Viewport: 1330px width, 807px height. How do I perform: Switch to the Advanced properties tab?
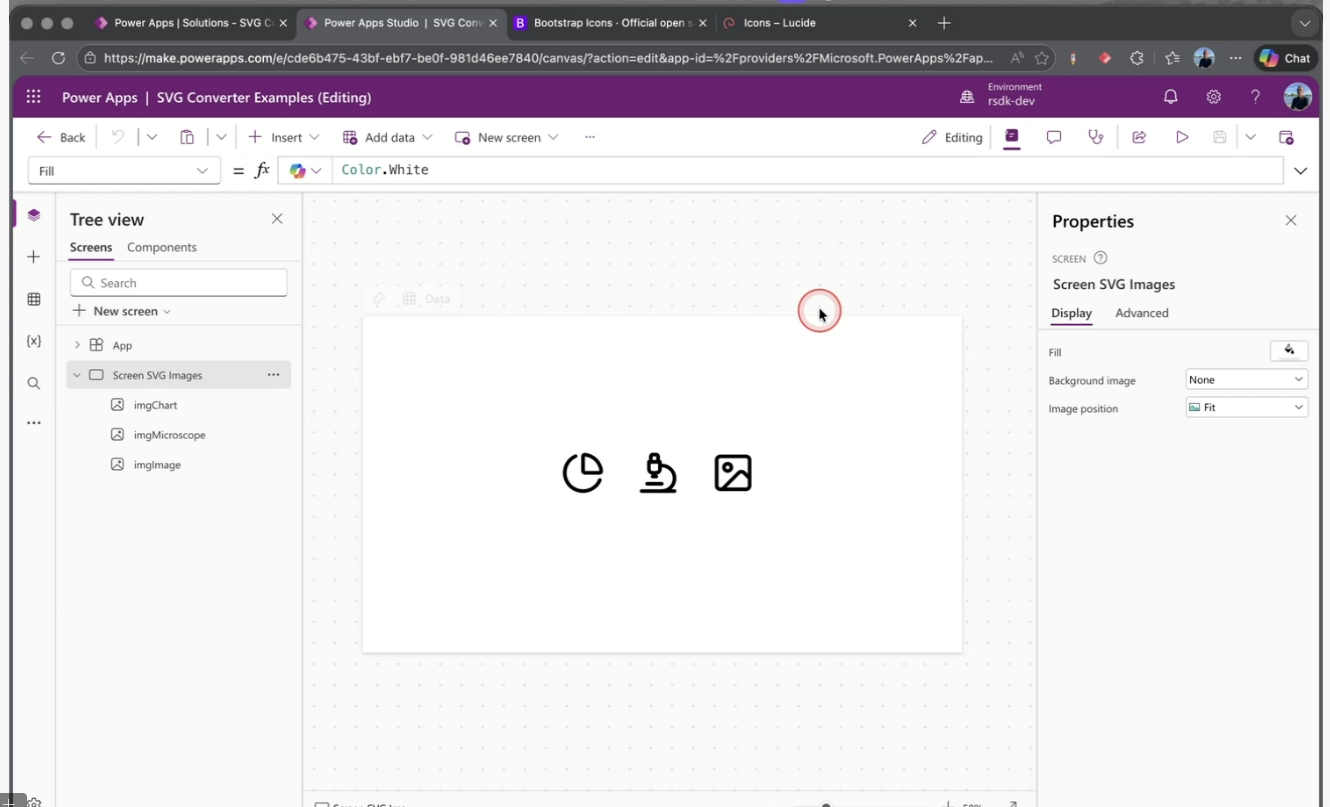coord(1141,313)
